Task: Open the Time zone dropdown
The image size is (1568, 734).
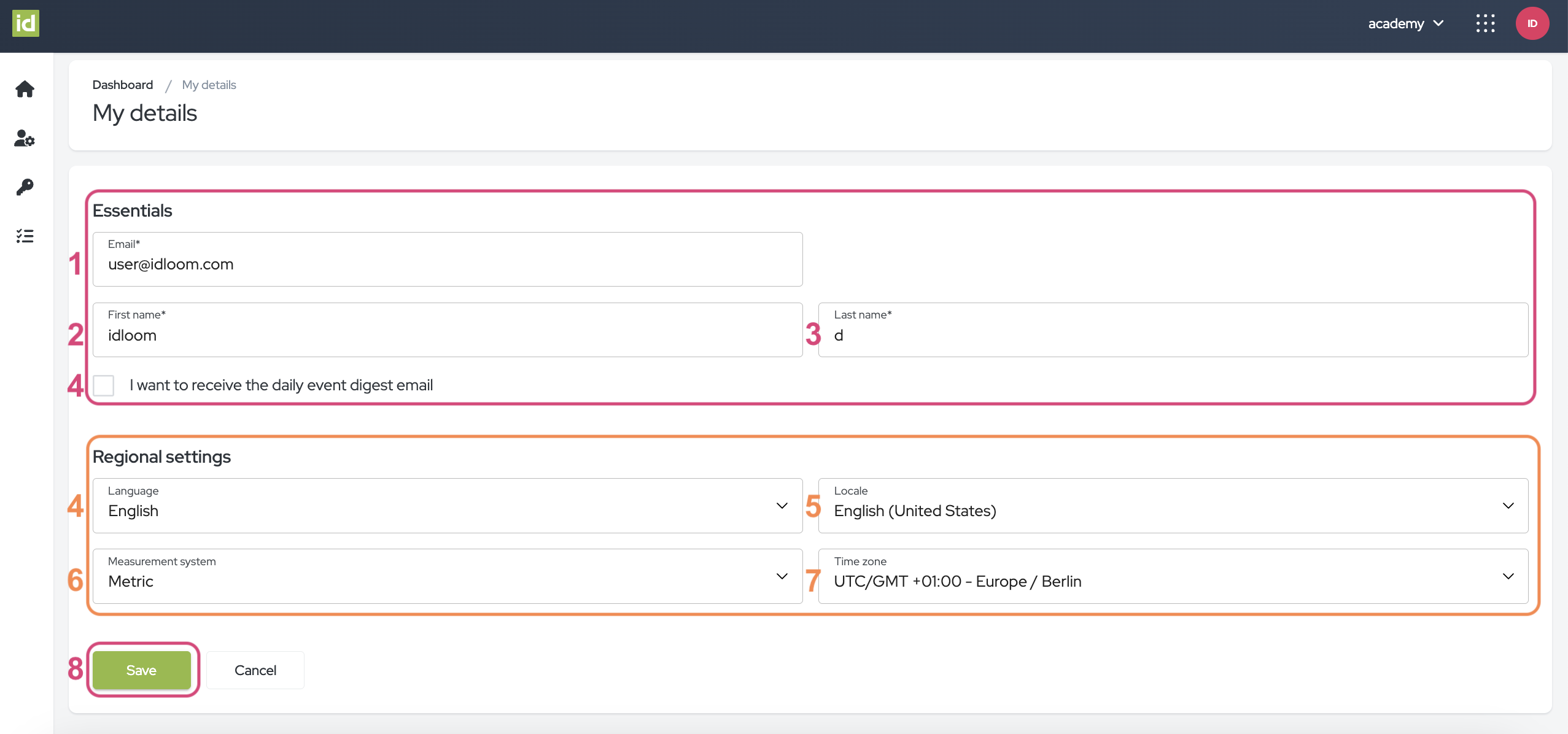Action: pyautogui.click(x=1173, y=576)
